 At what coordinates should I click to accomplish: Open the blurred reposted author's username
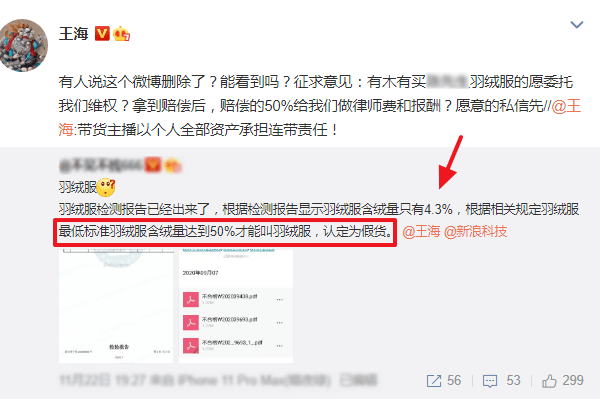(x=102, y=165)
